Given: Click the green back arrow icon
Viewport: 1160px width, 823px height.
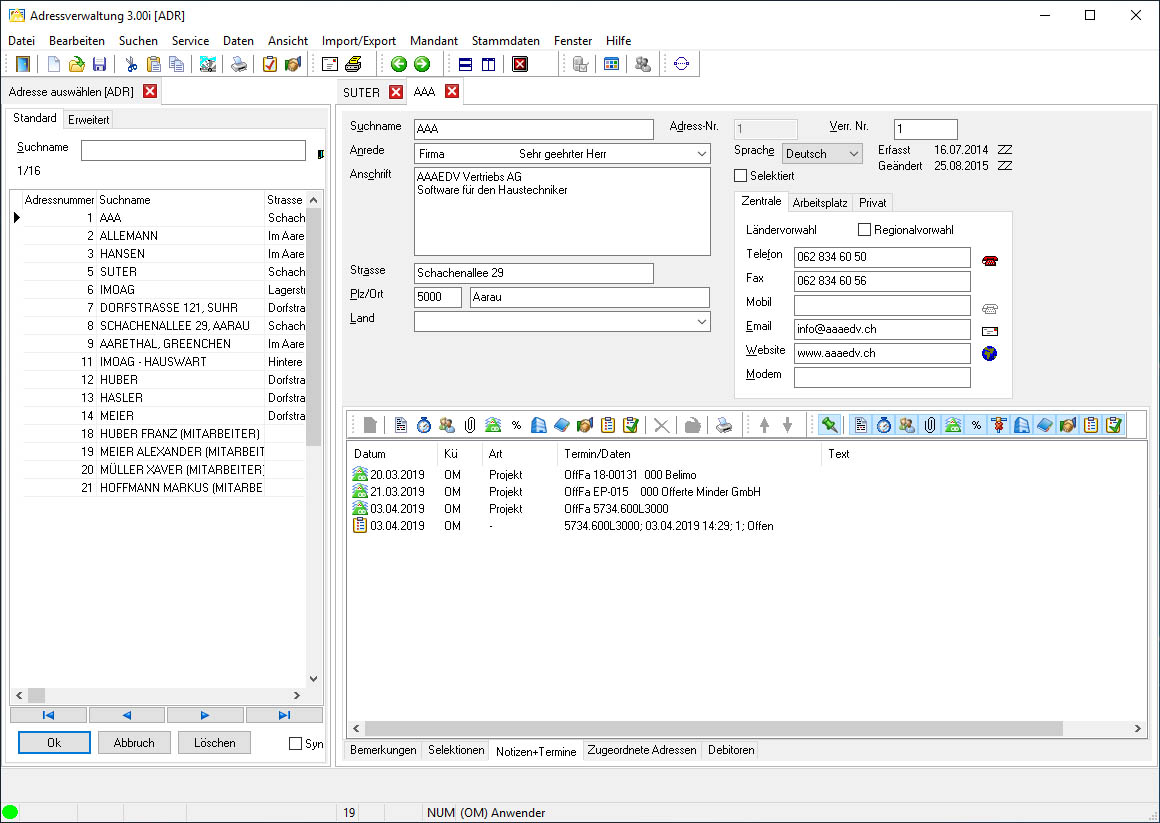Looking at the screenshot, I should tap(399, 64).
